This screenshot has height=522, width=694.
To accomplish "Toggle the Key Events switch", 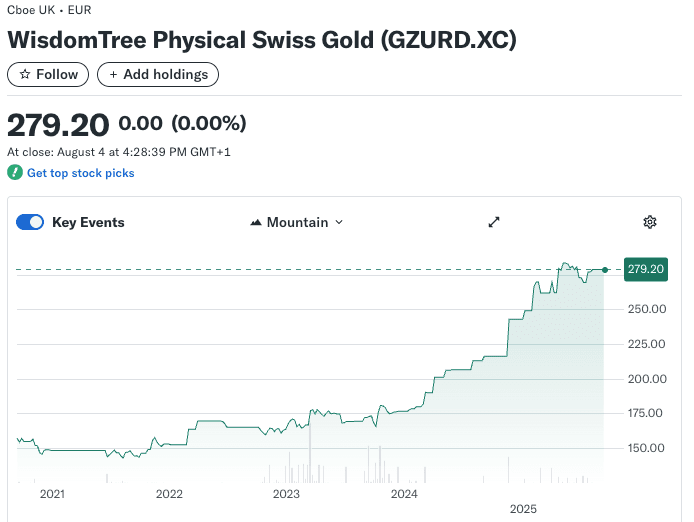I will tap(30, 222).
